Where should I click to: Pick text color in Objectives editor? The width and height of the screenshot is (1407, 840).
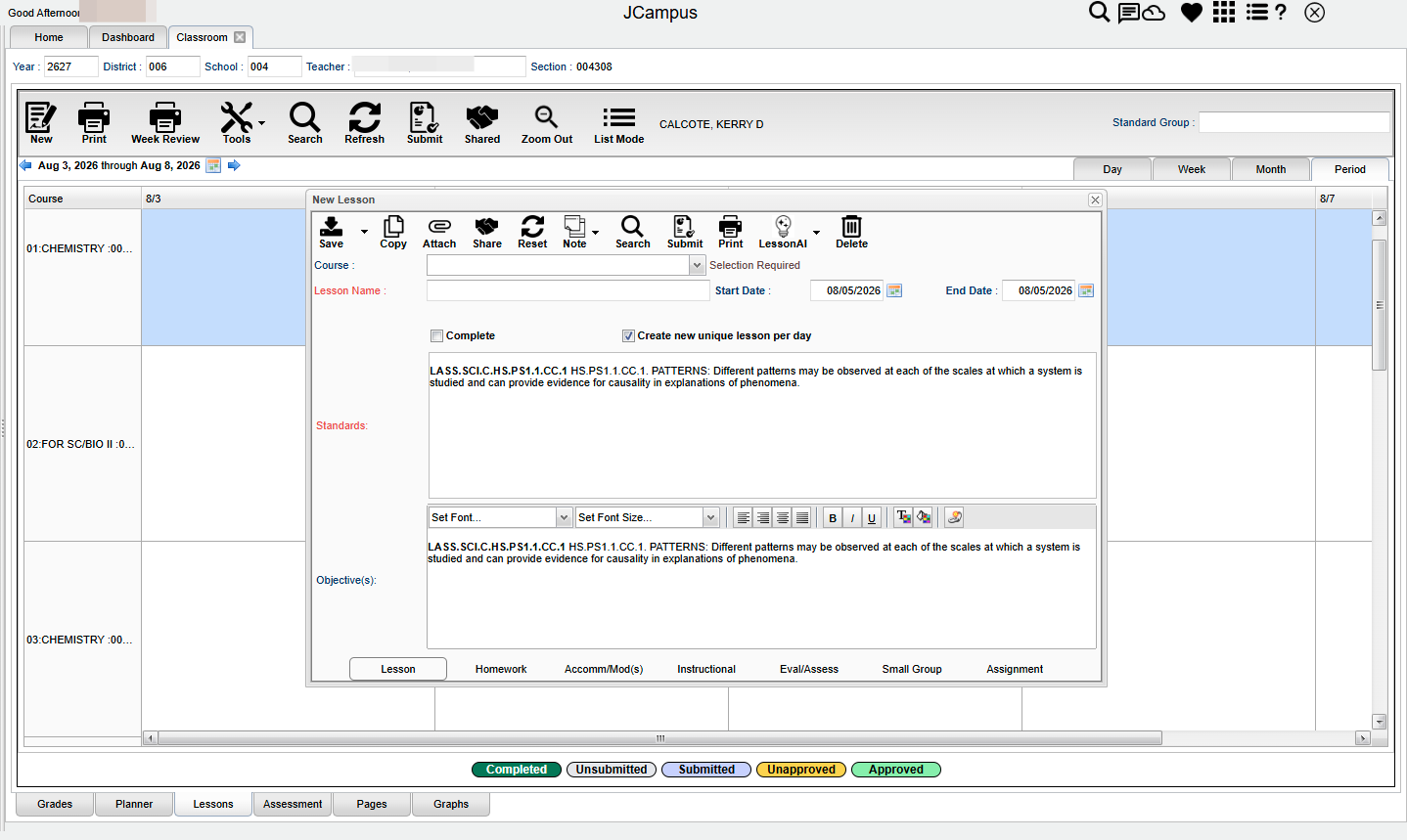coord(903,517)
